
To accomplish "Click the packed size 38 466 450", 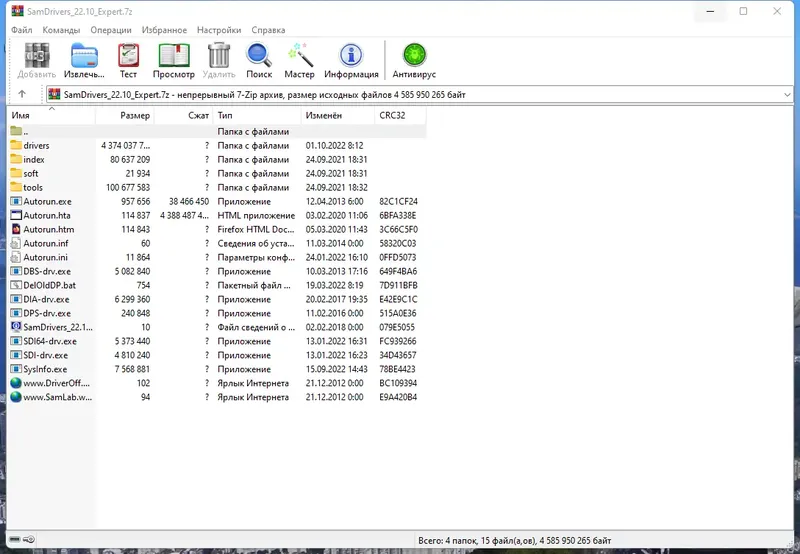I will pos(189,202).
